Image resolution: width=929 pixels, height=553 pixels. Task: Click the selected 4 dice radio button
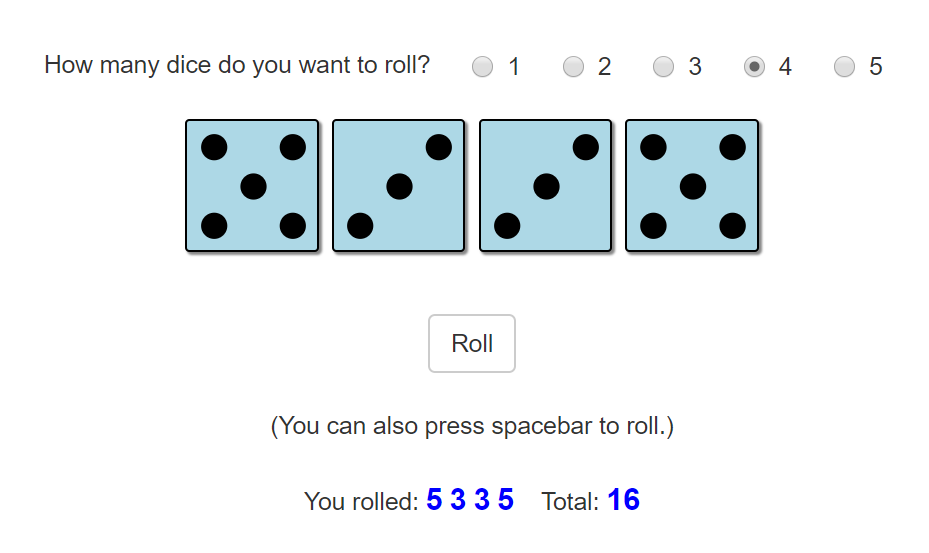(754, 66)
